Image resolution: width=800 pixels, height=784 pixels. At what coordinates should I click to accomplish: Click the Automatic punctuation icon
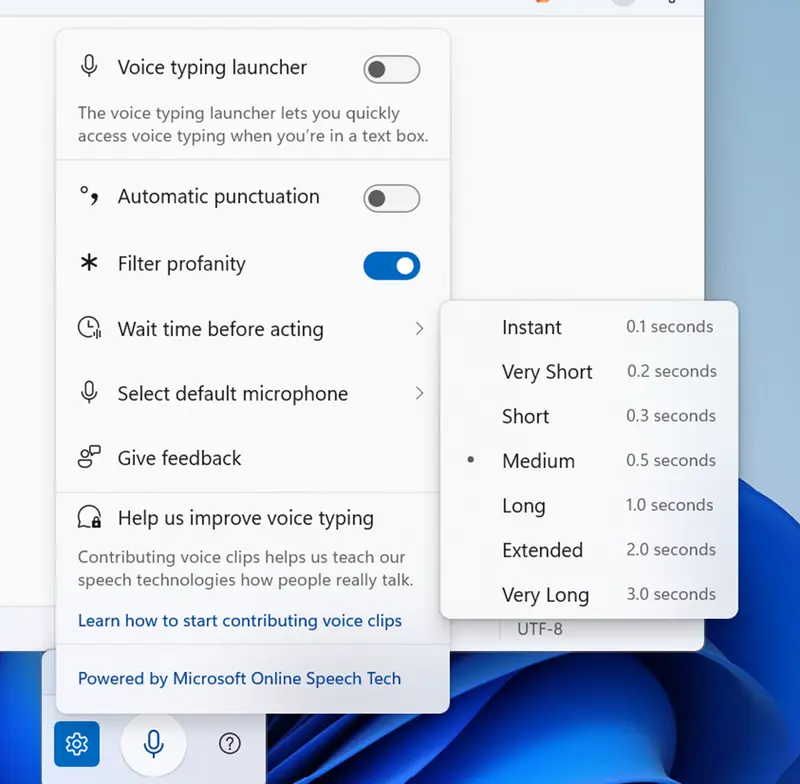tap(90, 197)
